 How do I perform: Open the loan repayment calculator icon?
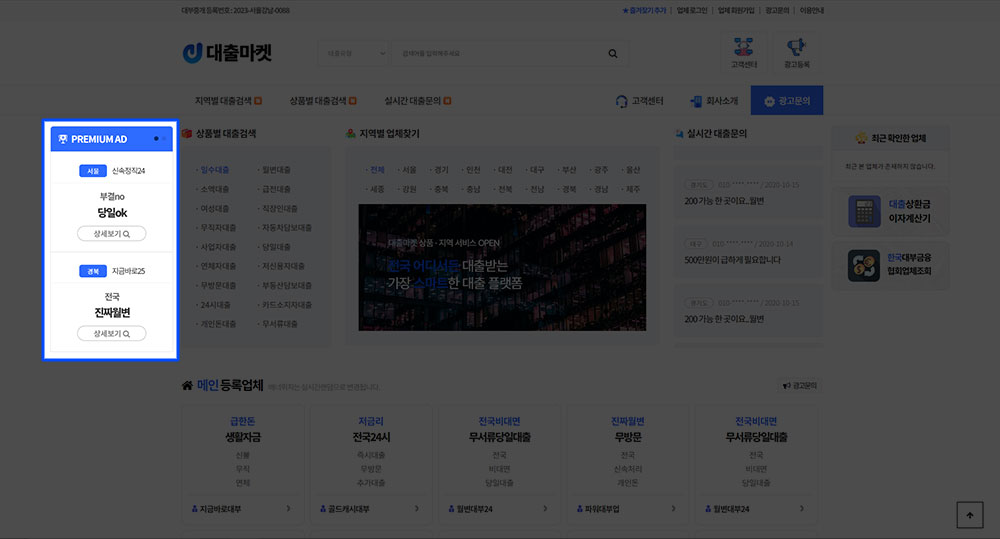(x=863, y=211)
